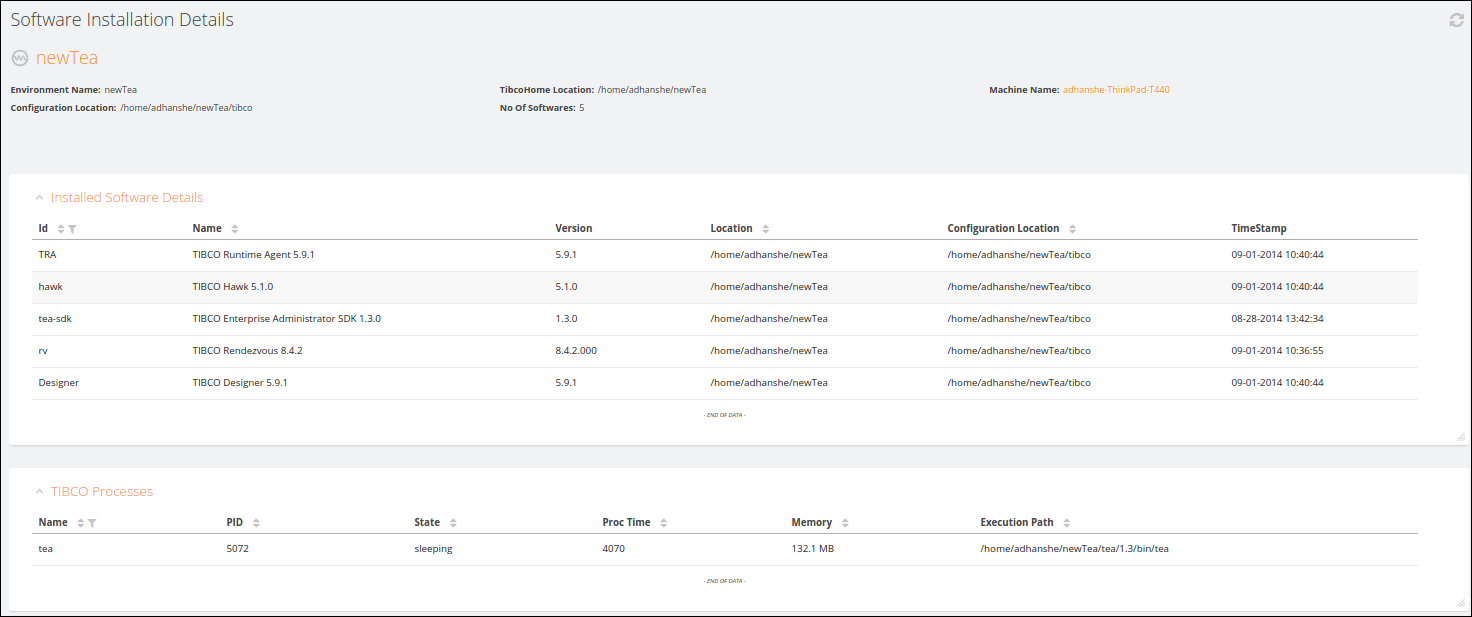Grab the Installed Software panel resize handle

coord(1459,437)
